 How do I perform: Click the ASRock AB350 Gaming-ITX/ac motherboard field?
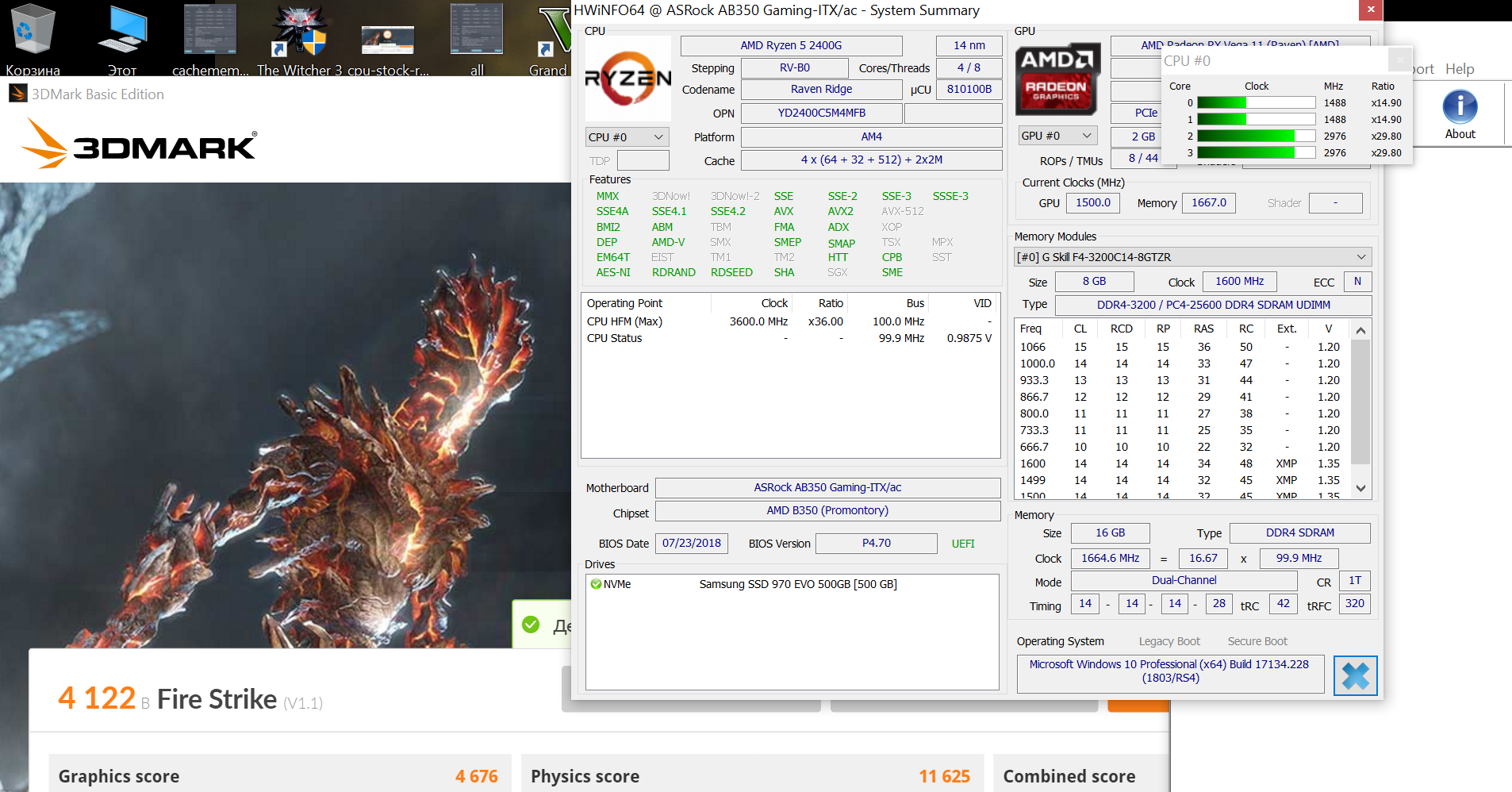click(827, 487)
